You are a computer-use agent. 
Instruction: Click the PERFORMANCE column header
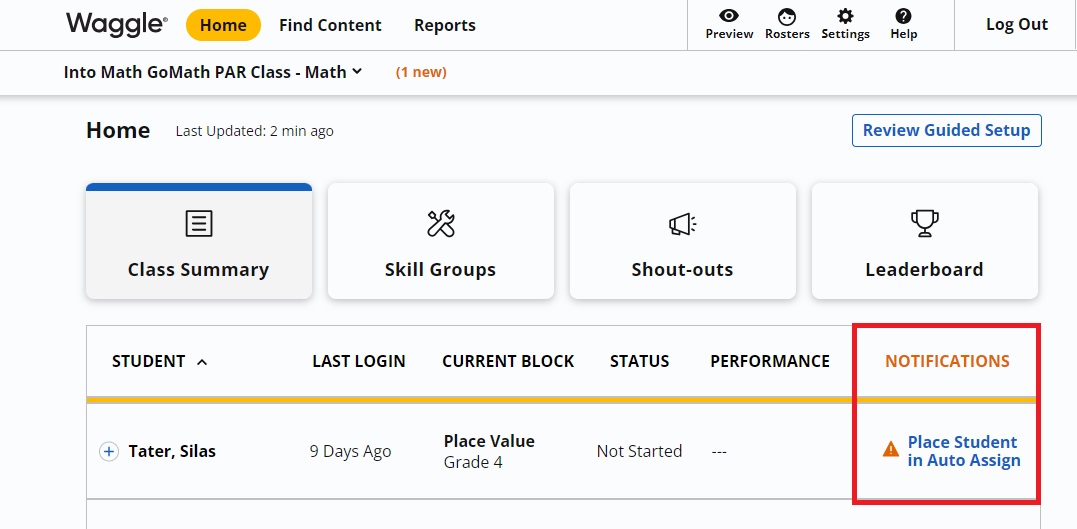click(770, 361)
